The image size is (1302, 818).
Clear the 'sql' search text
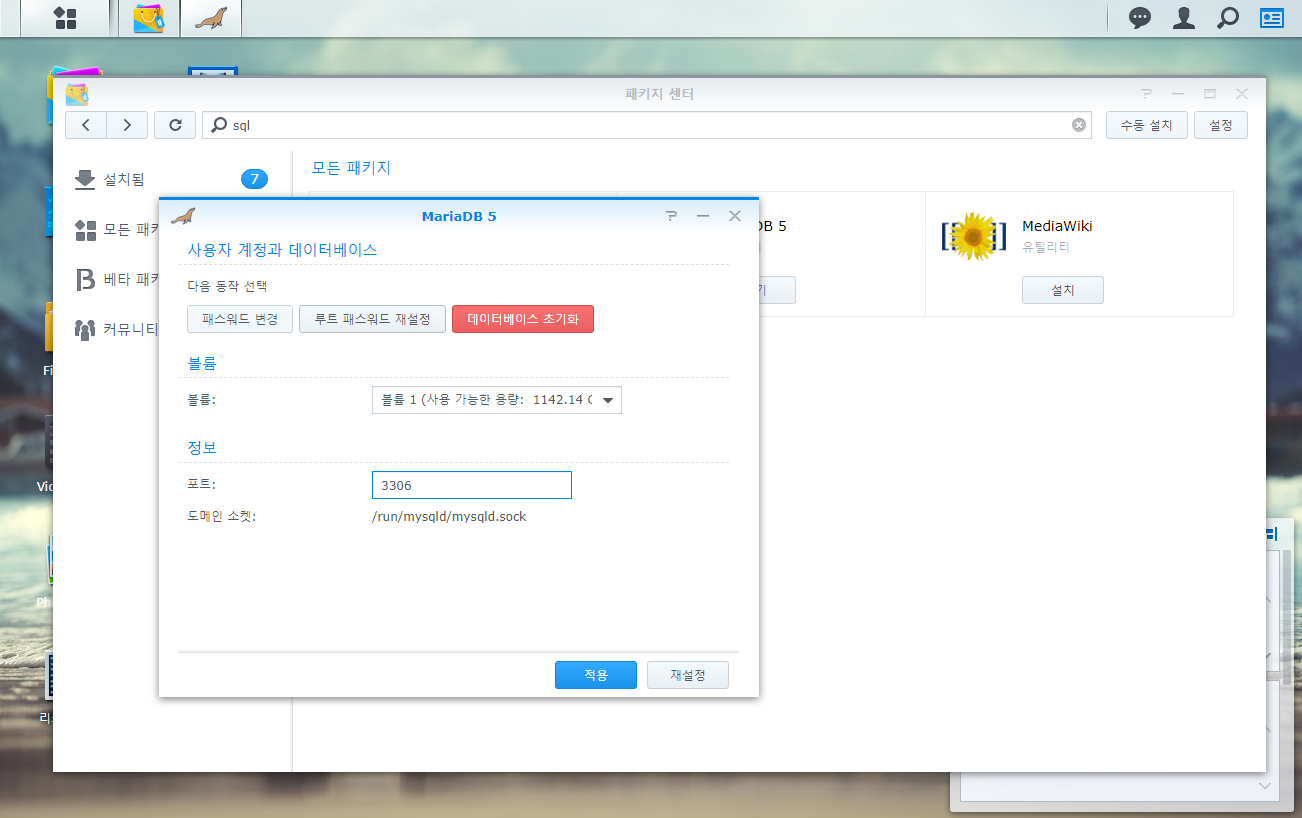point(1079,125)
